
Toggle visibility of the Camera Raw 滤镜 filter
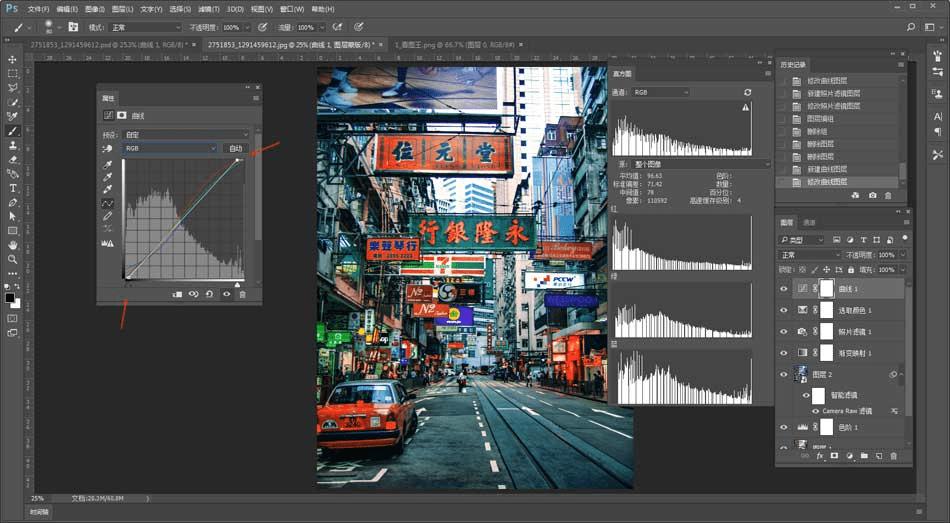pyautogui.click(x=816, y=411)
